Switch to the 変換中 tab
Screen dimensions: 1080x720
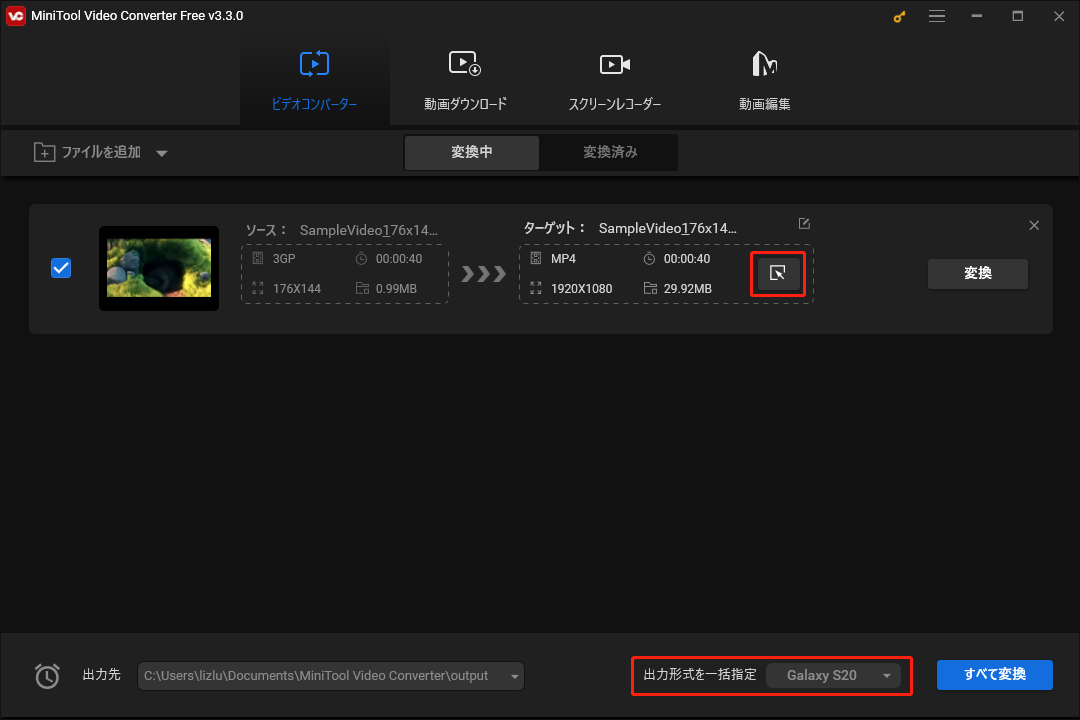pos(471,152)
